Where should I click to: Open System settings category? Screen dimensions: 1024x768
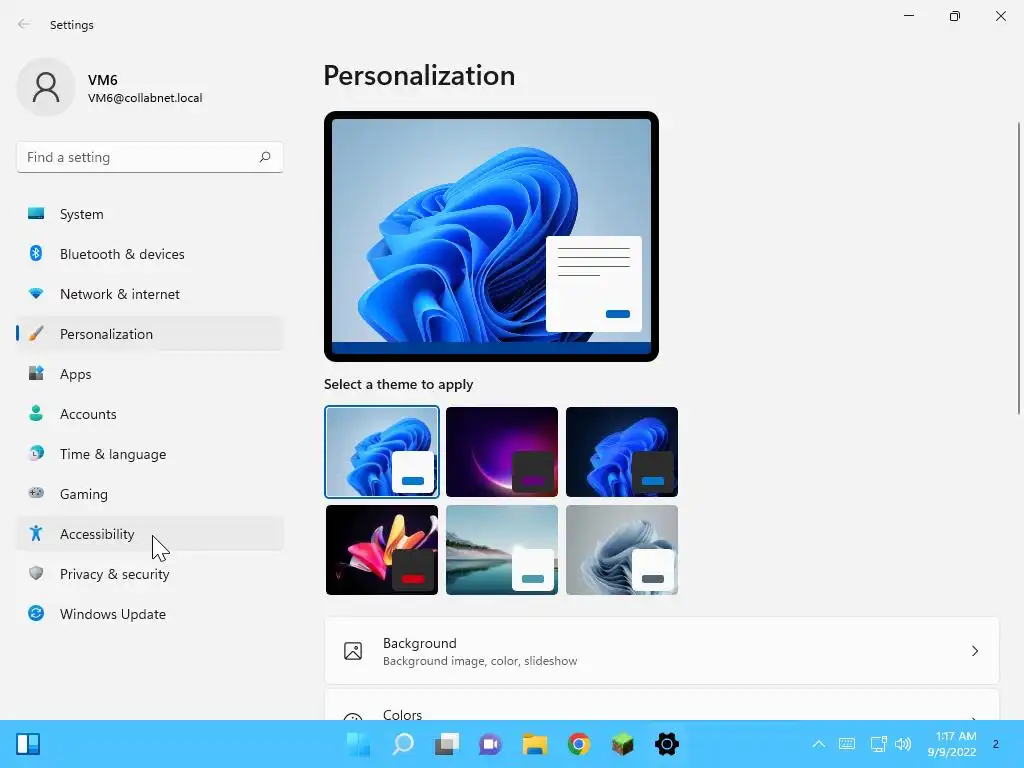coord(150,214)
